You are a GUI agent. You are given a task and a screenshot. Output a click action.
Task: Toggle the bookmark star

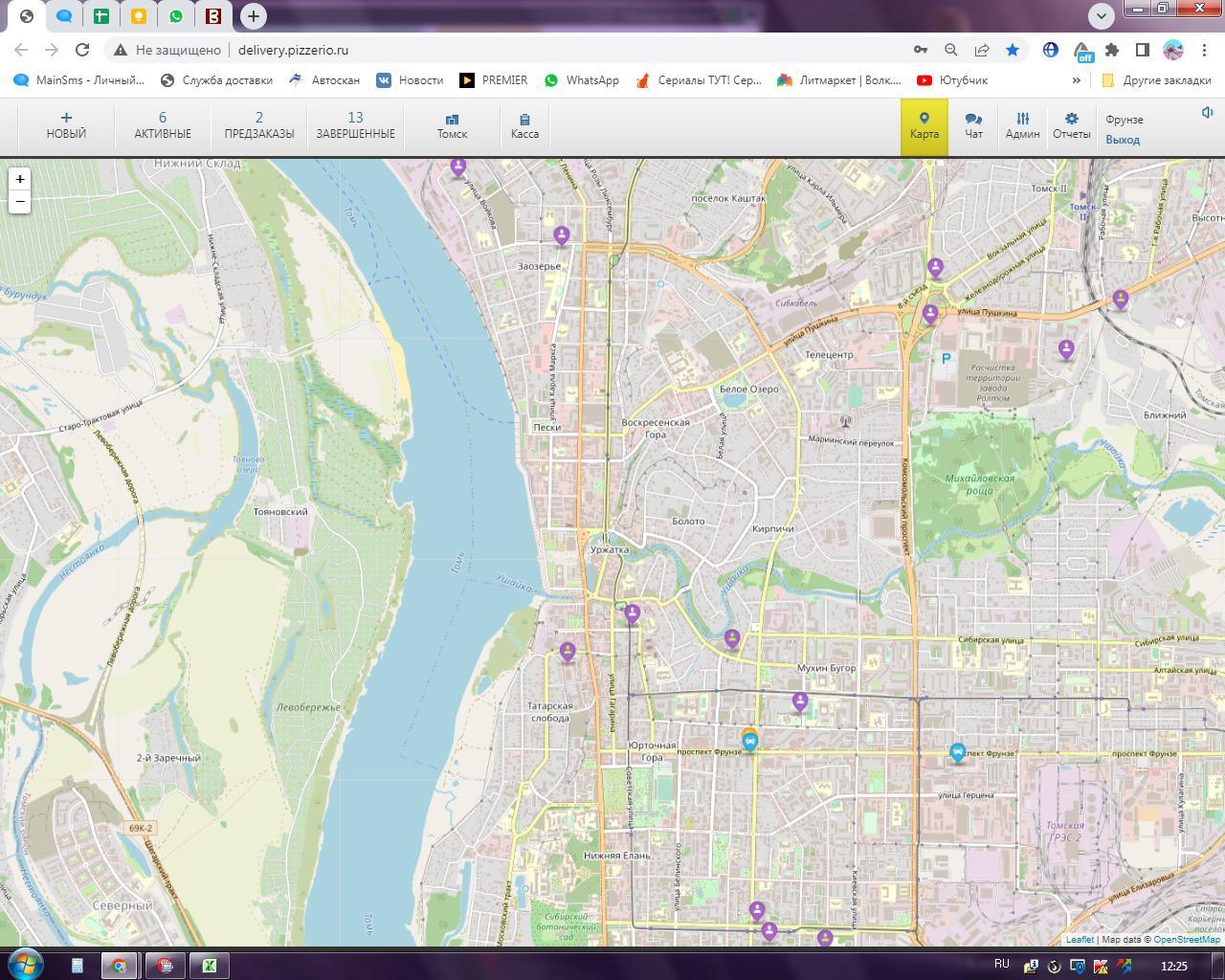[x=1013, y=50]
